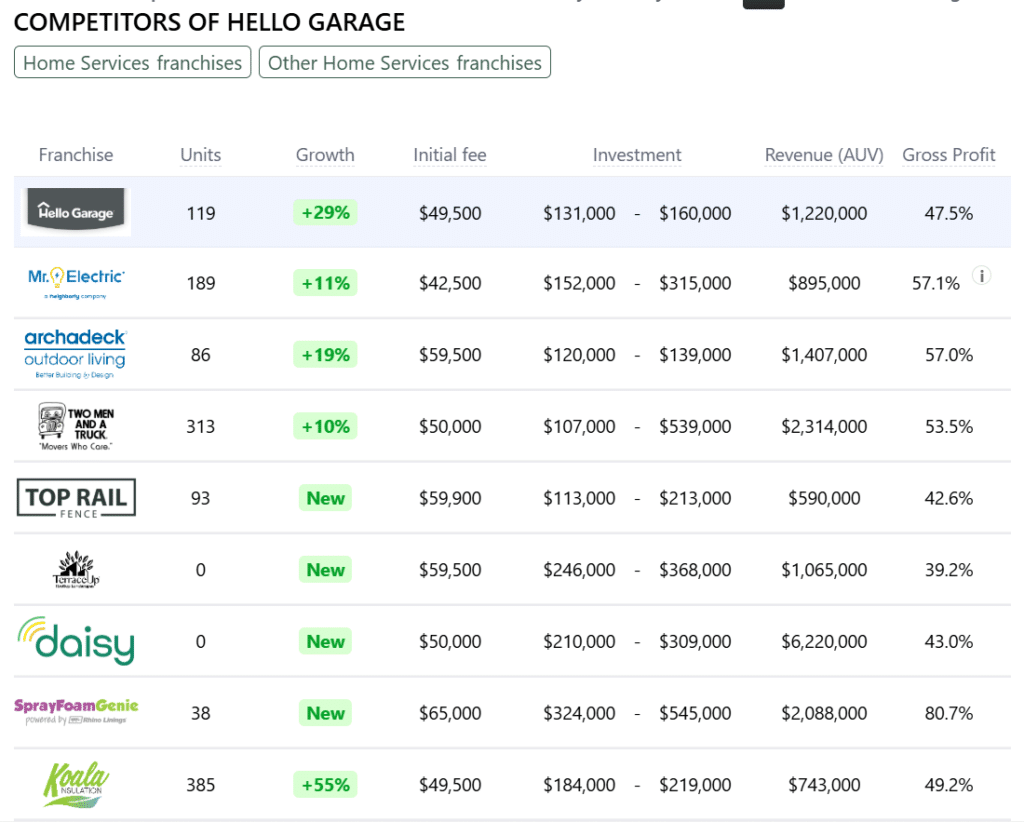Open the Archadeck Outdoor Living logo

click(x=75, y=354)
